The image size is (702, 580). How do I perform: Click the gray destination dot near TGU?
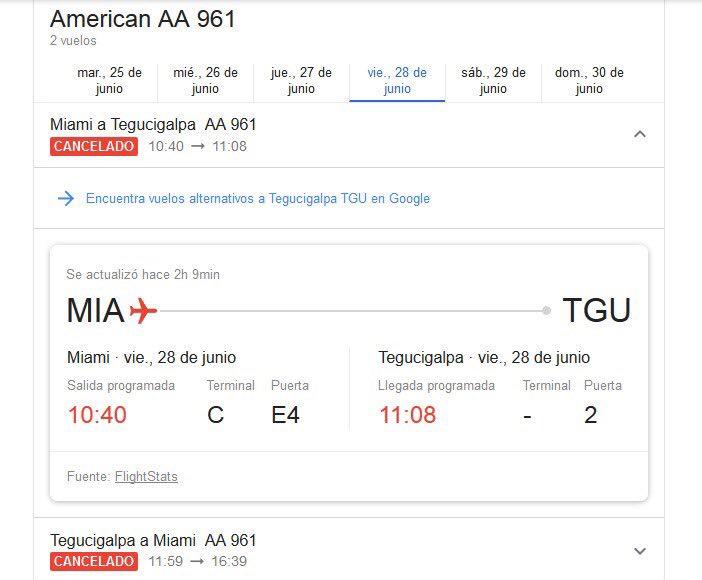546,310
